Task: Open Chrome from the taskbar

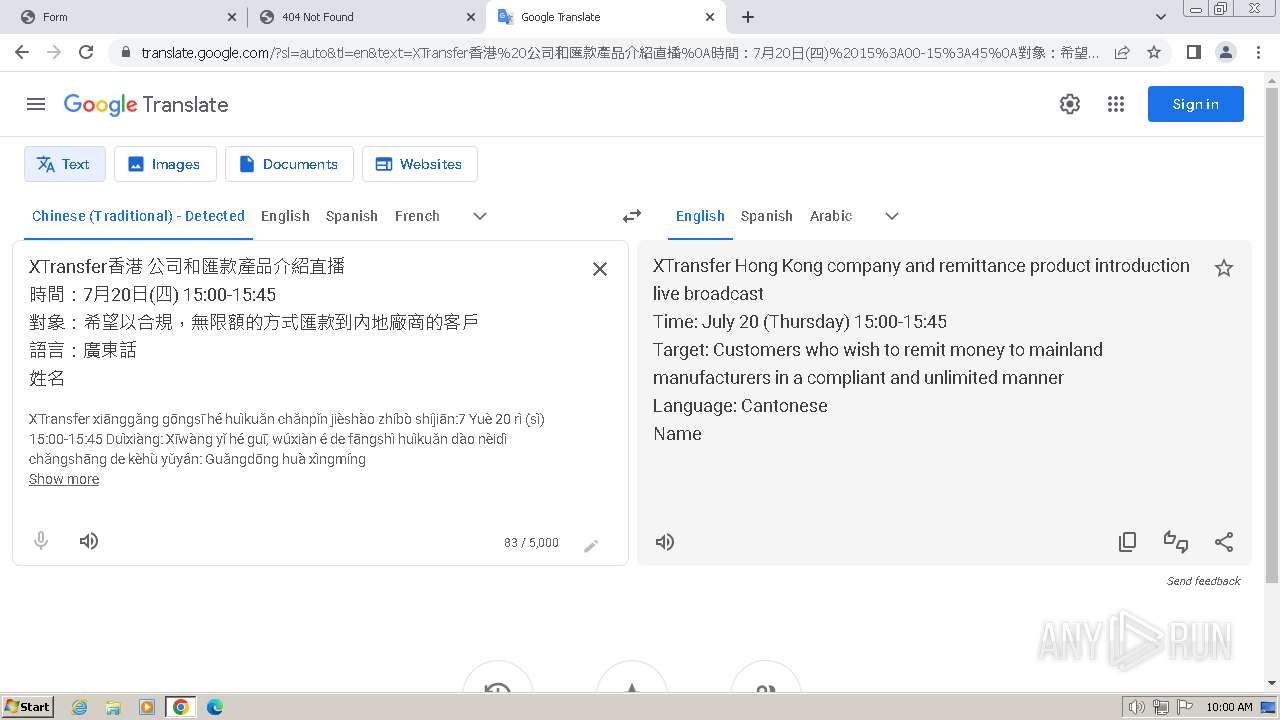Action: 181,707
